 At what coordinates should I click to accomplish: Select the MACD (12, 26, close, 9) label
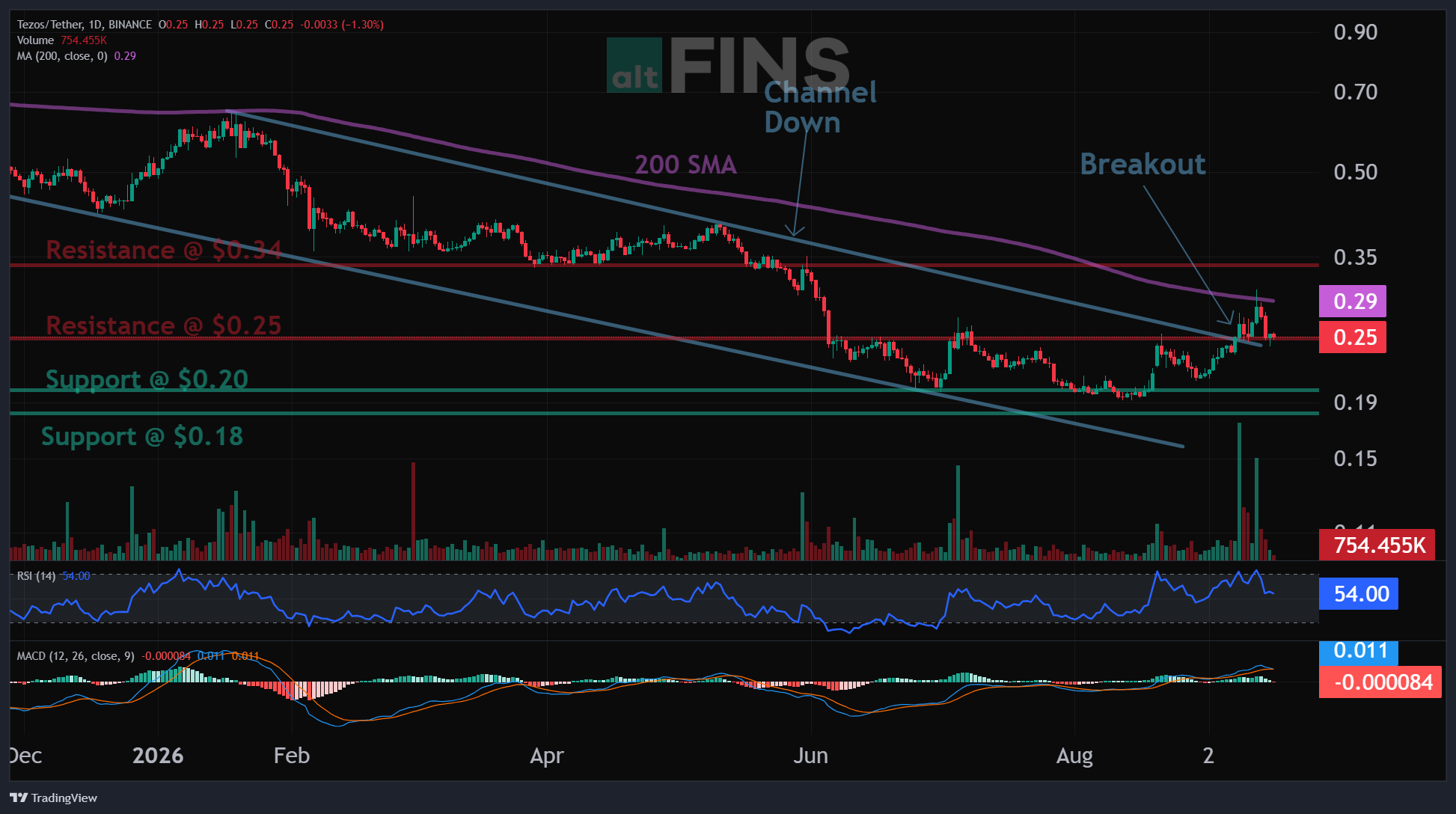pyautogui.click(x=76, y=656)
